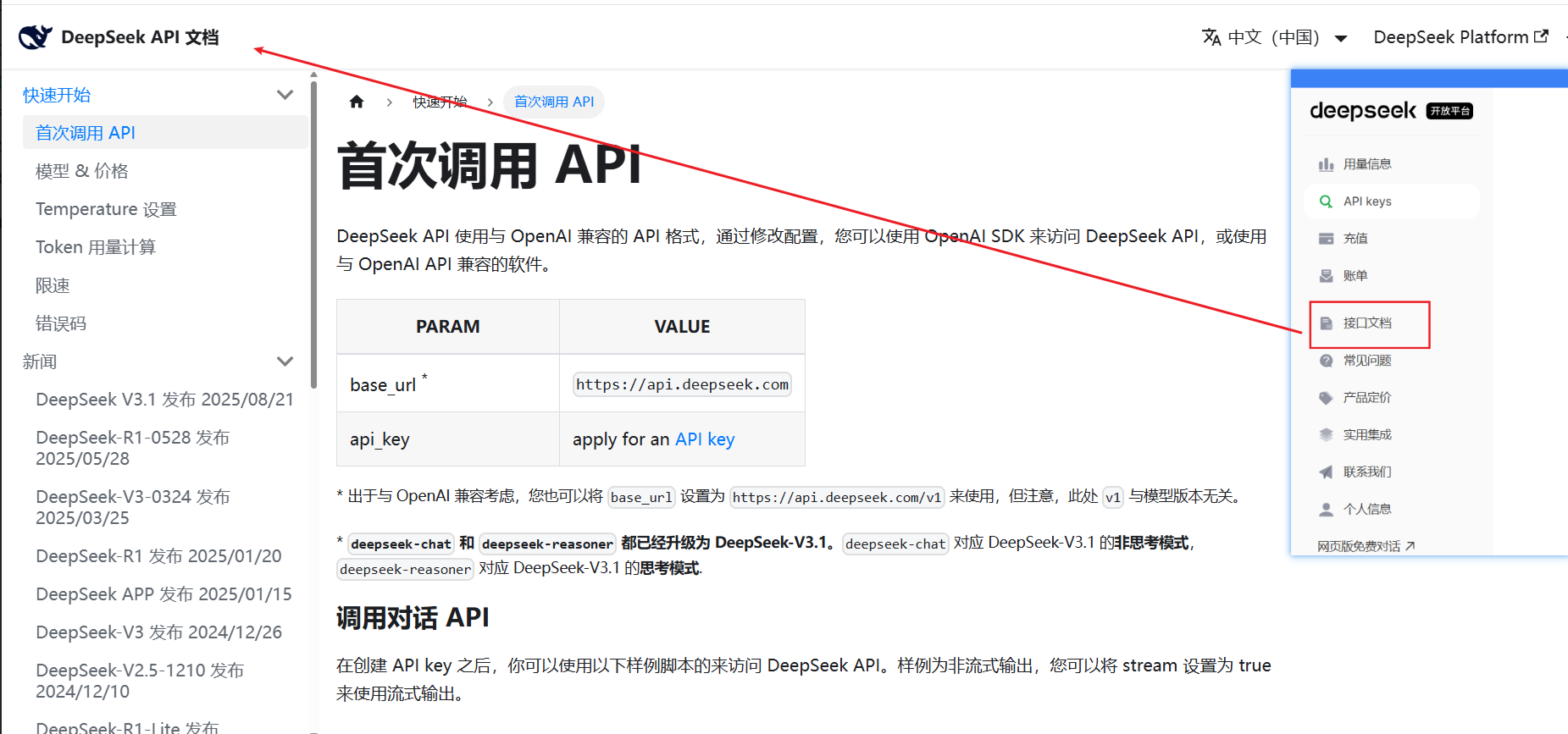This screenshot has width=1568, height=734.
Task: Click the 实用集成 layers icon
Action: coord(1326,435)
